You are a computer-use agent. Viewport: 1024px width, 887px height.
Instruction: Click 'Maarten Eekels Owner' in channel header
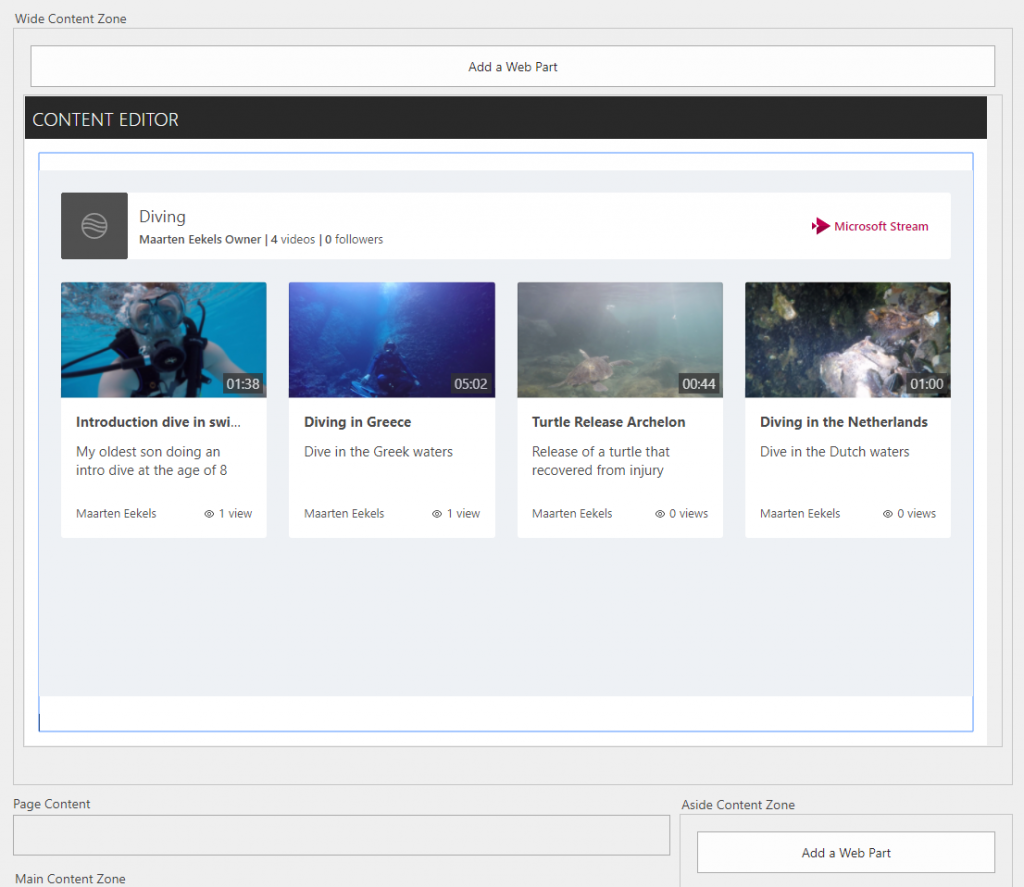pos(200,240)
